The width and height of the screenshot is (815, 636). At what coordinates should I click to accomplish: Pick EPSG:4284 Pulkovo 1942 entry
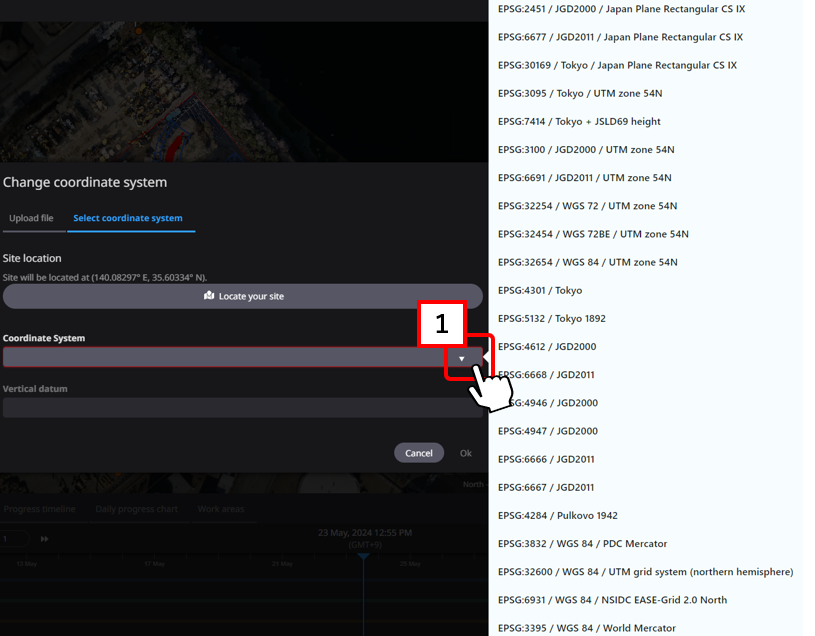[x=557, y=516]
